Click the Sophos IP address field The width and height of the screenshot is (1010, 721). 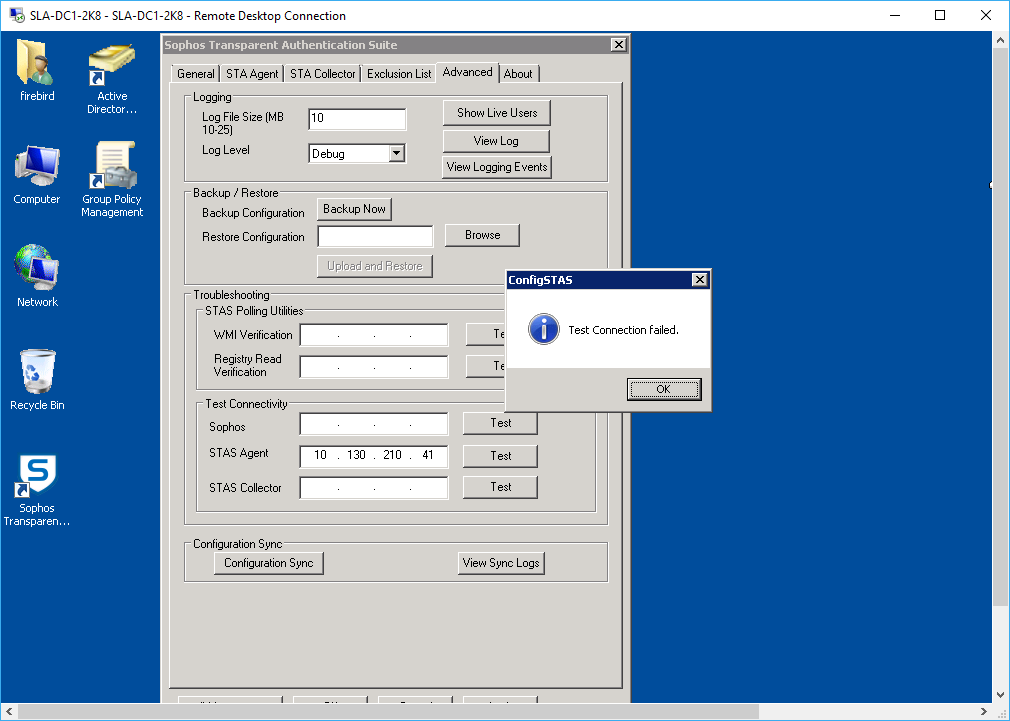[374, 424]
